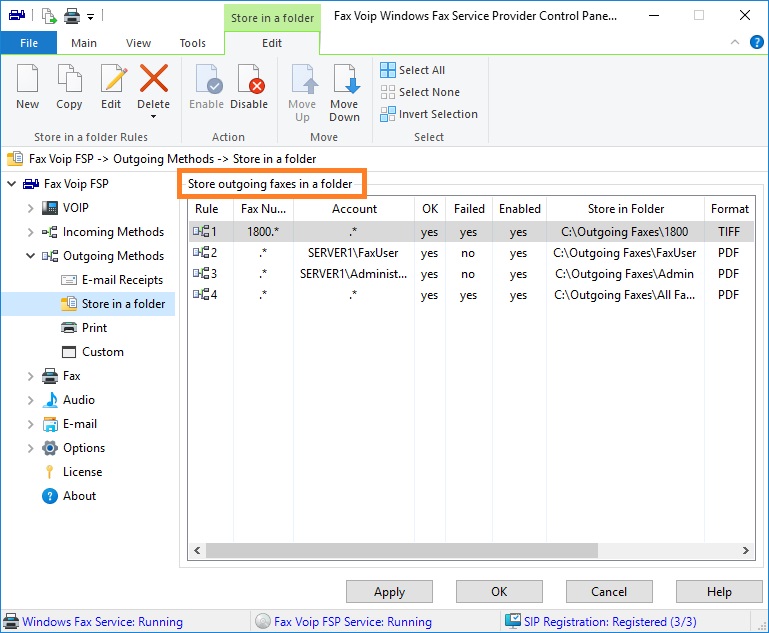Click the Enable rule icon
769x633 pixels.
[208, 78]
